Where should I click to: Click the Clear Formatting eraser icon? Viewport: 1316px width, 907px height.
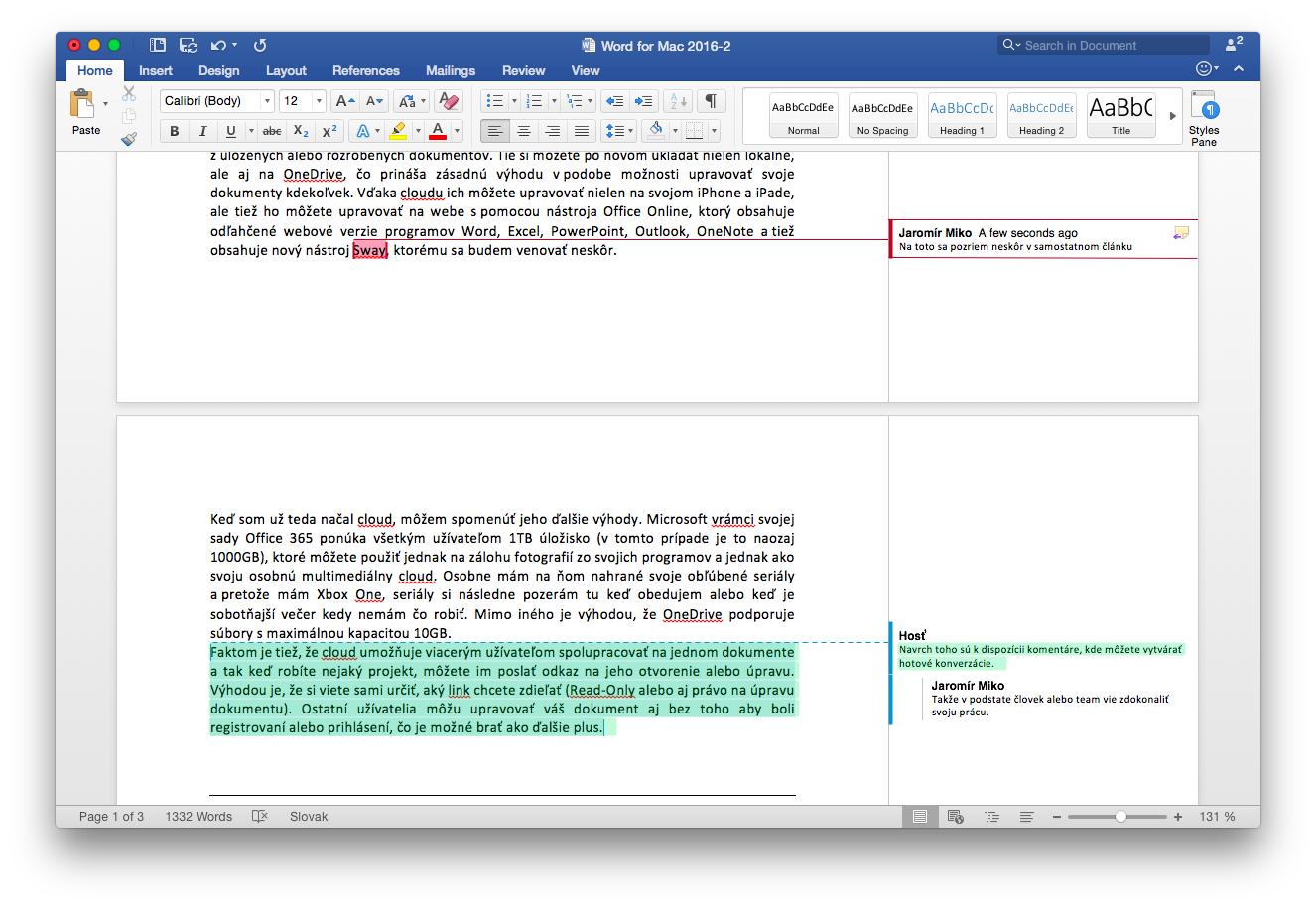(x=448, y=101)
